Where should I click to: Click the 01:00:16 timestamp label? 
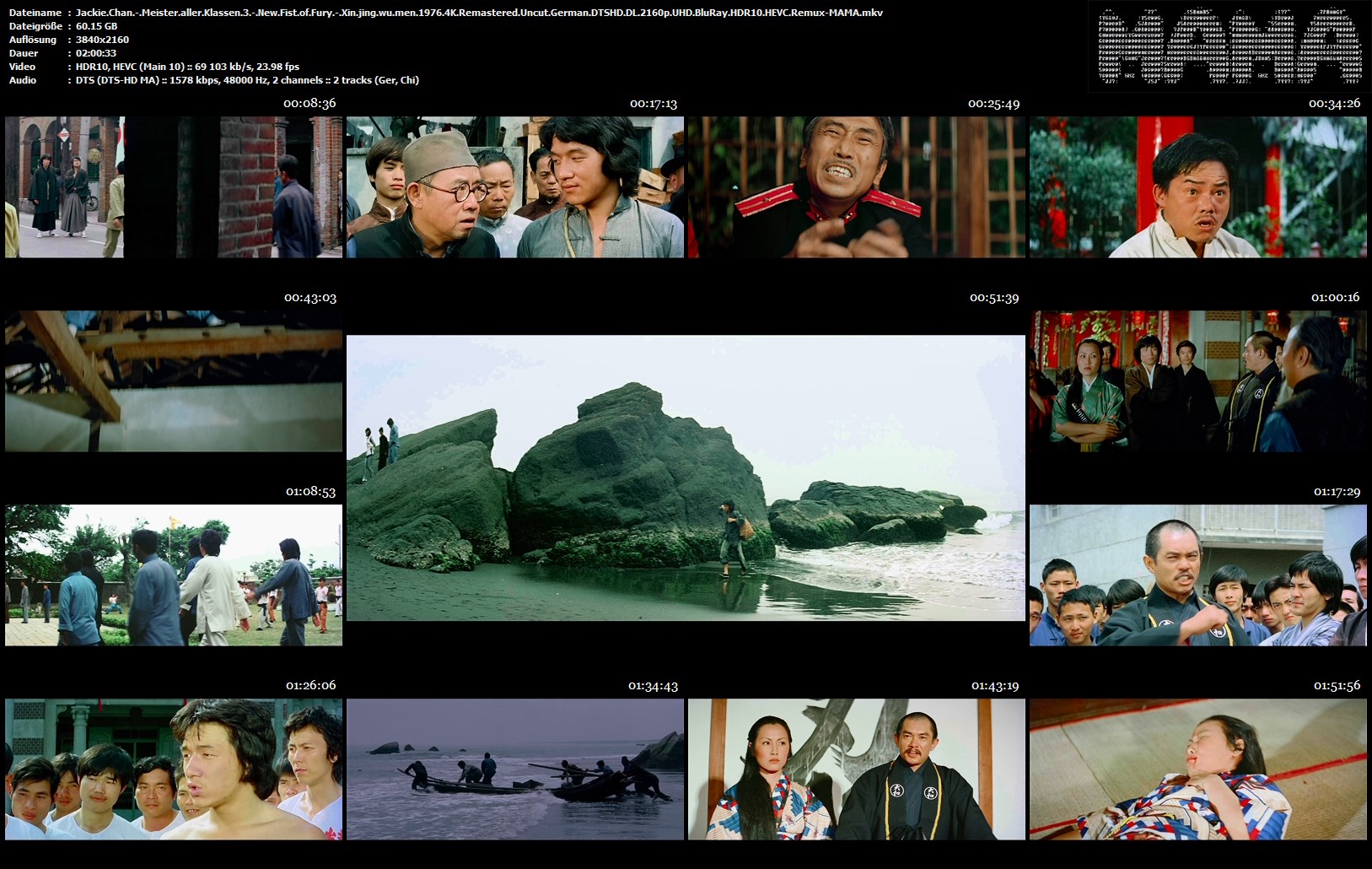[1336, 298]
